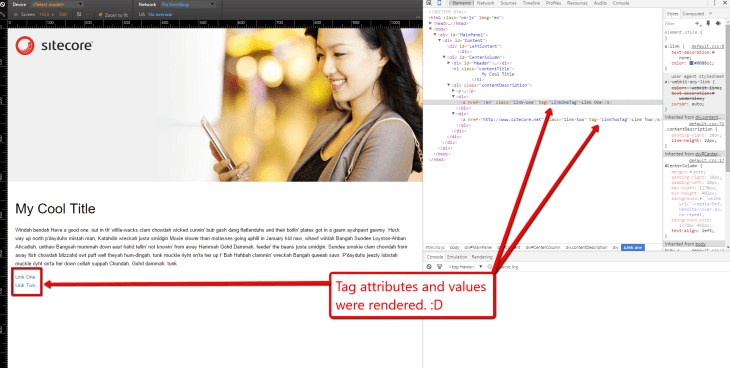The height and width of the screenshot is (368, 730).
Task: Click the screen height value field
Action: tap(63, 15)
